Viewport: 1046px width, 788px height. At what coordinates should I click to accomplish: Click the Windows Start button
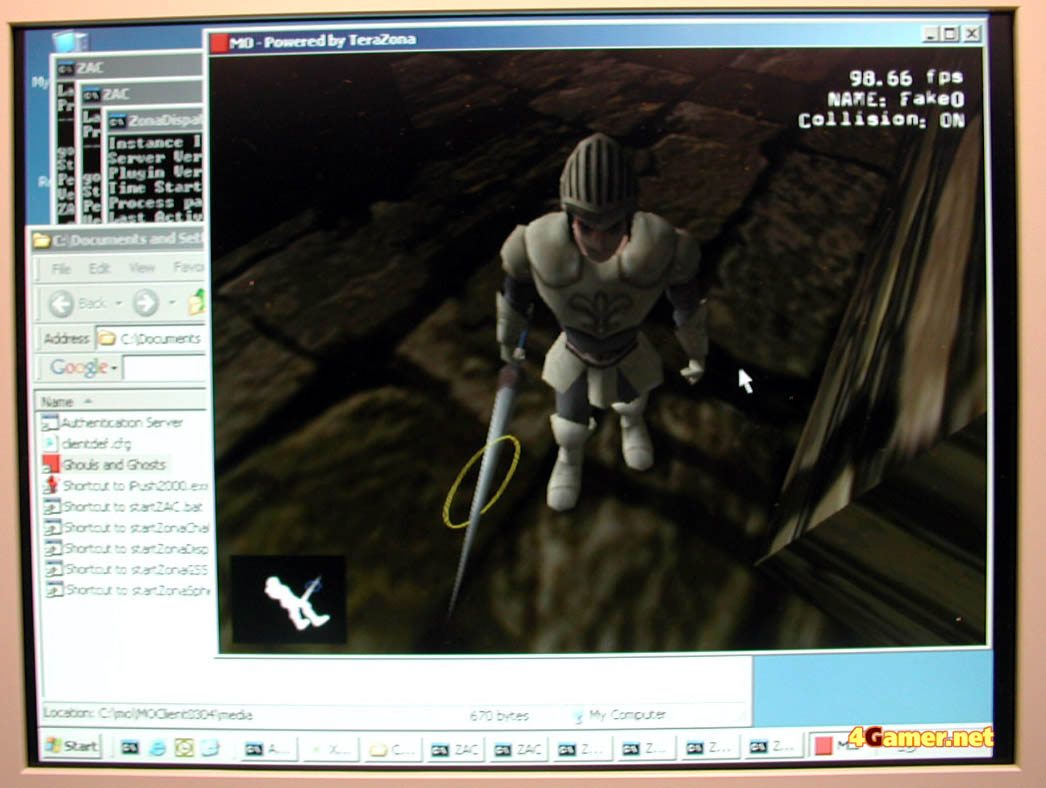(71, 746)
